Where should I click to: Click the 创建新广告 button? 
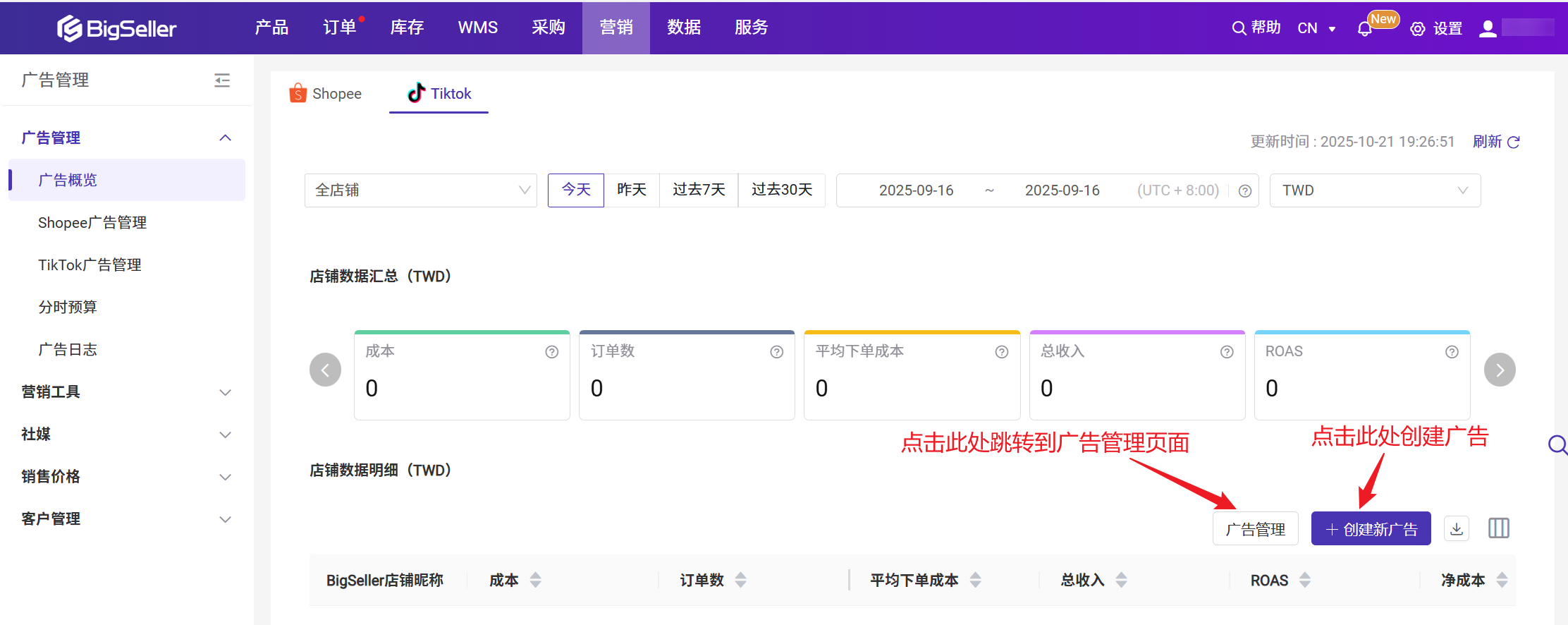[1371, 529]
